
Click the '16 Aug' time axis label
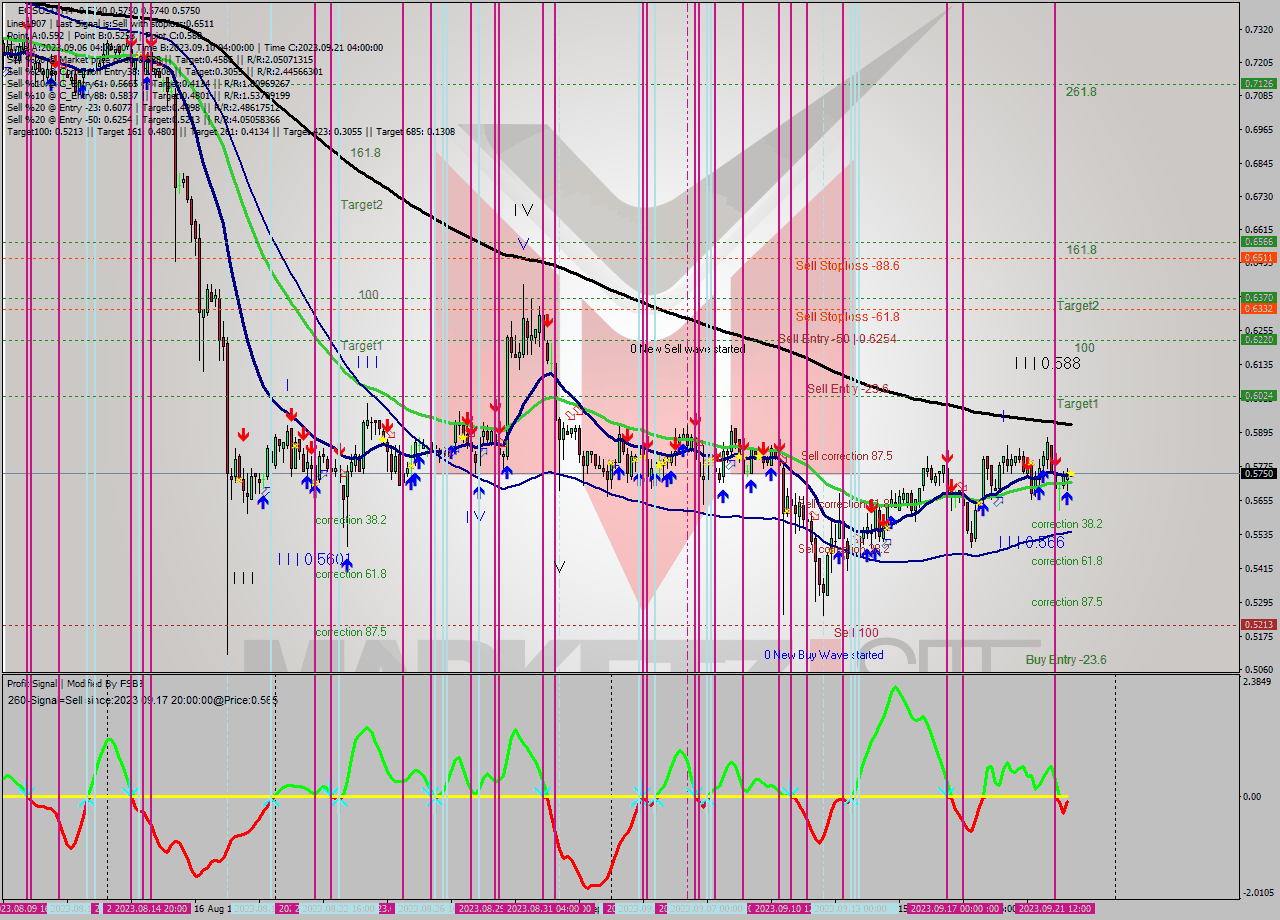[x=212, y=909]
